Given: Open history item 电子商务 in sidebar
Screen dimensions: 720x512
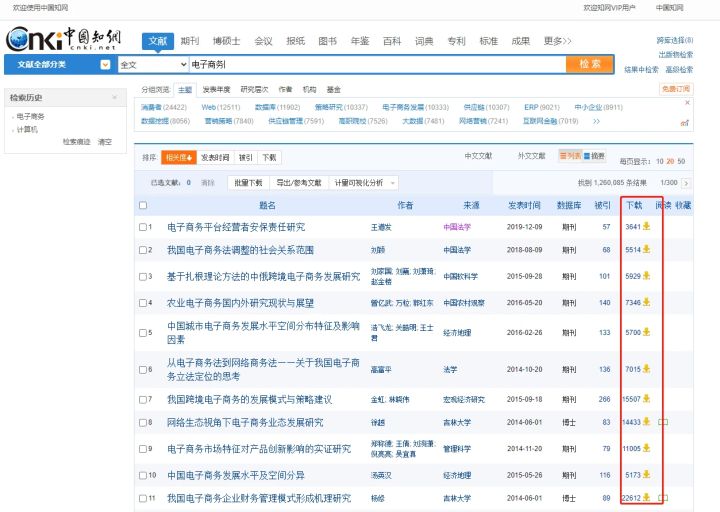Looking at the screenshot, I should pyautogui.click(x=30, y=116).
